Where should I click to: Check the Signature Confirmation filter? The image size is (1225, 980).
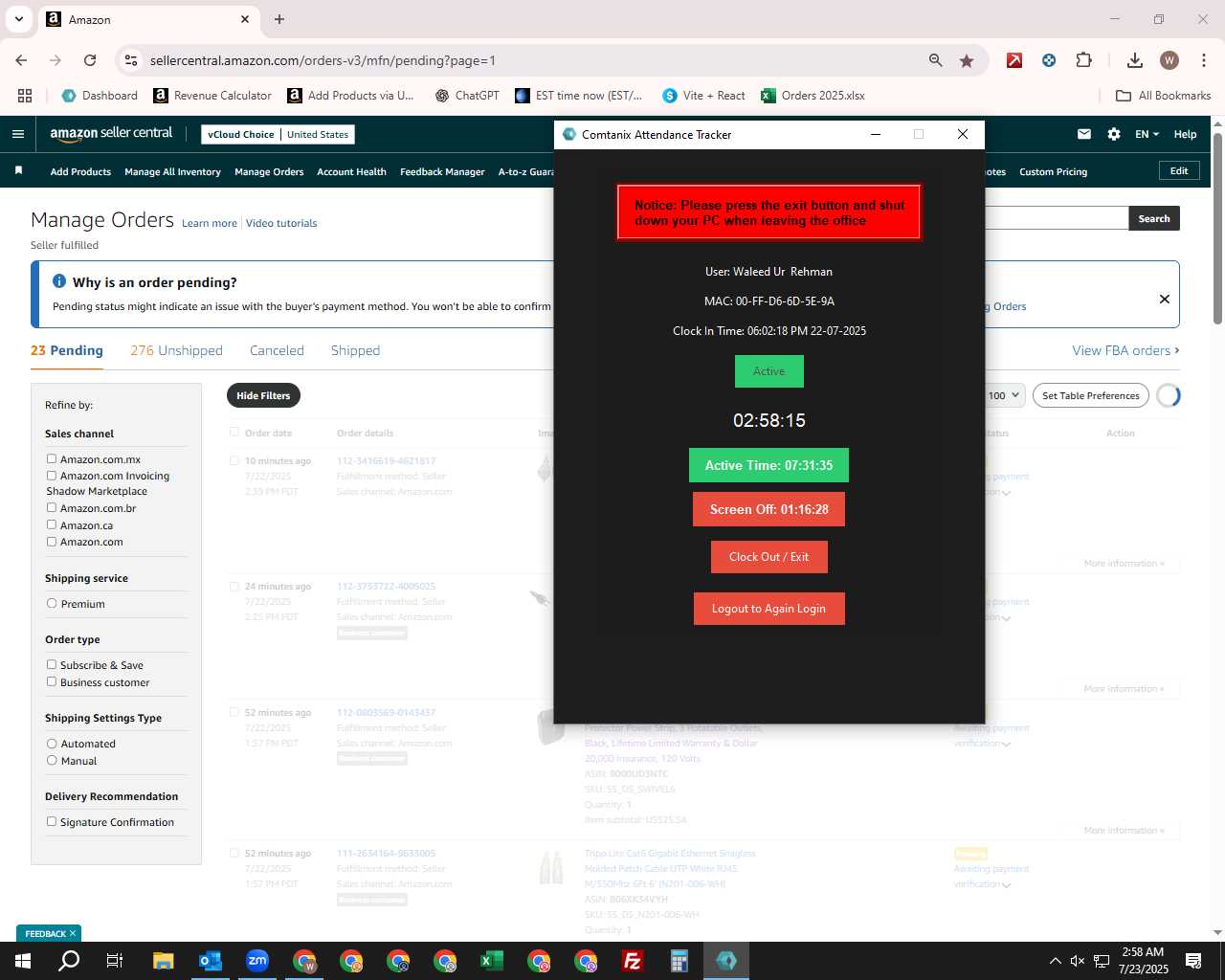pyautogui.click(x=52, y=821)
